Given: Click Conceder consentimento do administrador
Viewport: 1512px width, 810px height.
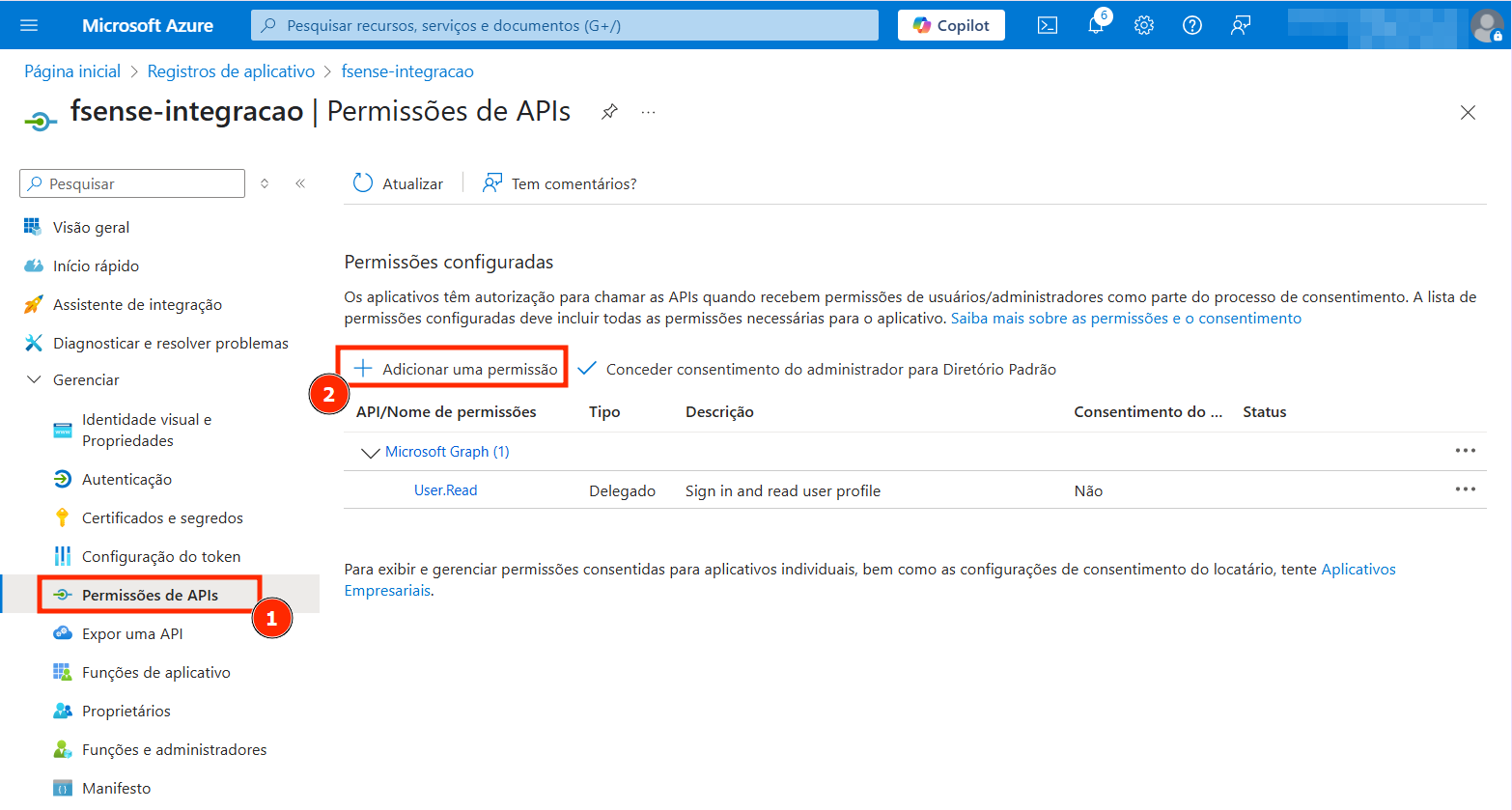Looking at the screenshot, I should pyautogui.click(x=818, y=369).
